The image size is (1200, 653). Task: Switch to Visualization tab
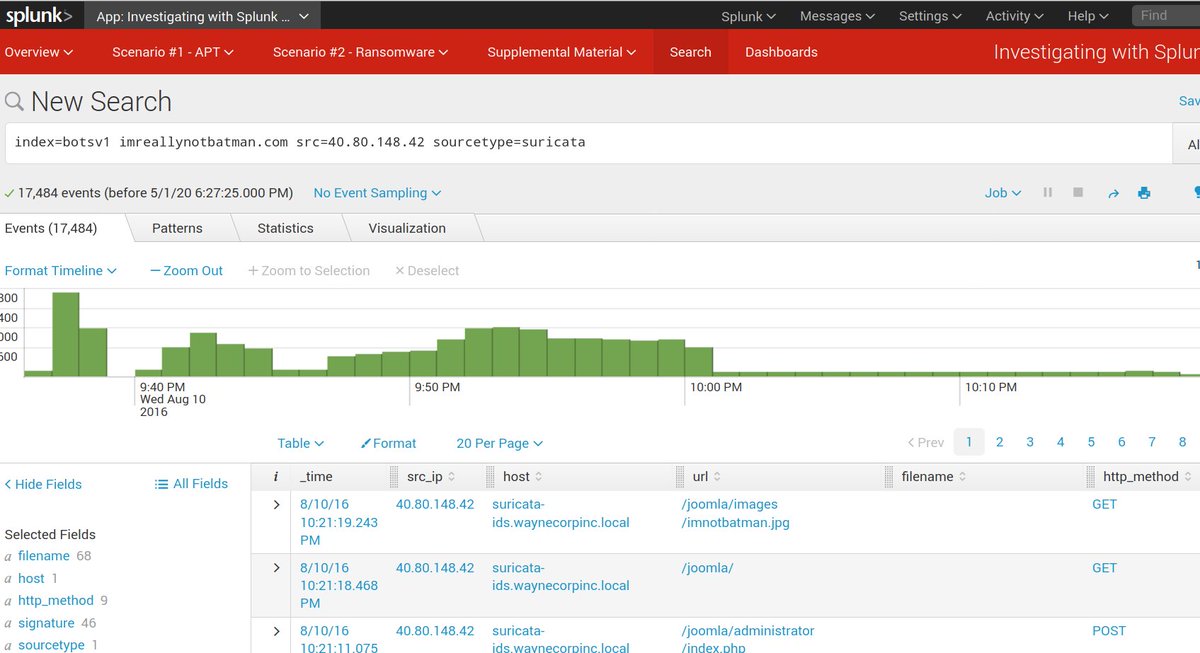(407, 228)
